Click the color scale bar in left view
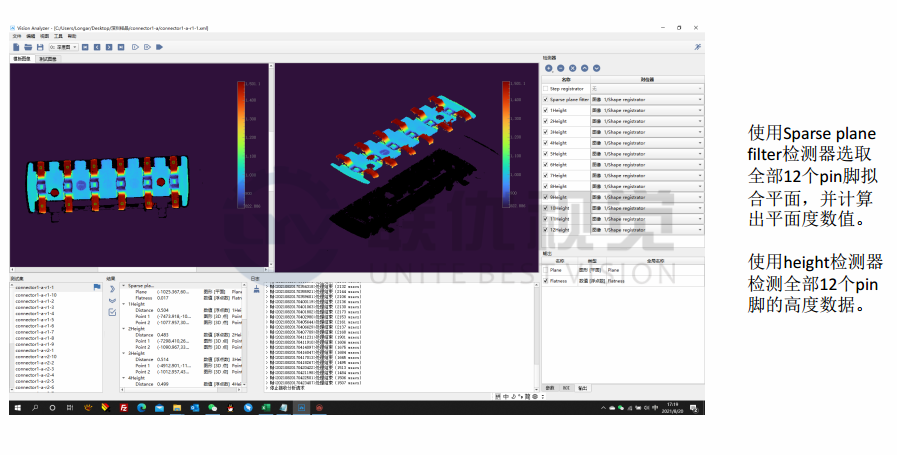The image size is (897, 455). (240, 141)
